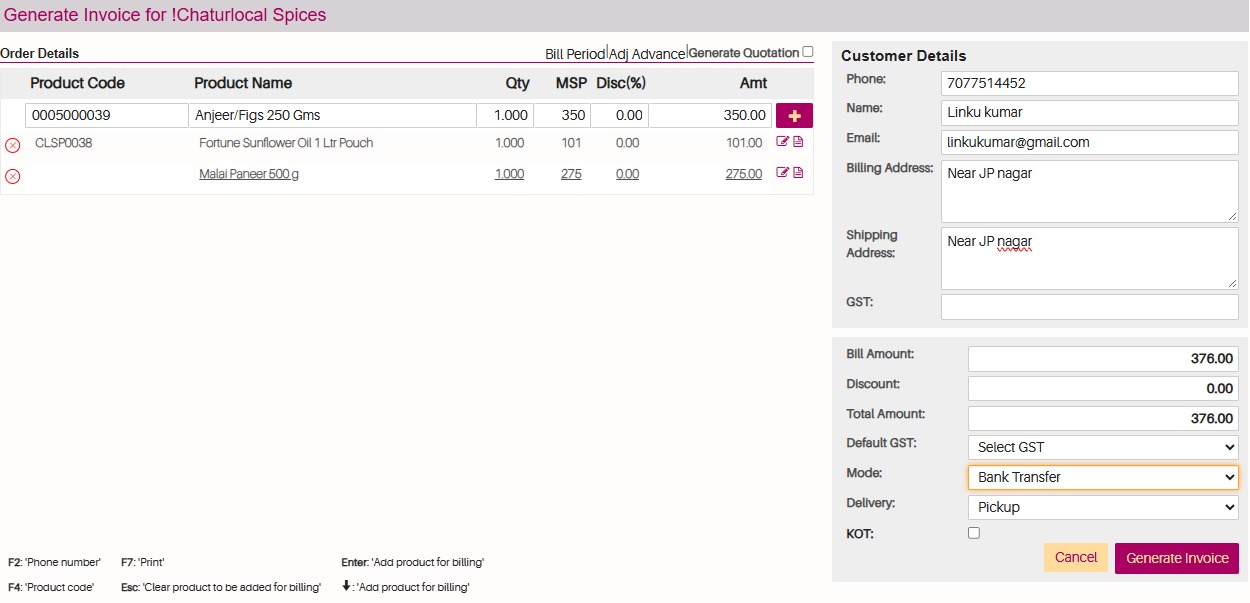The width and height of the screenshot is (1250, 603).
Task: Click the Malai Paneer 500 g product link
Action: [x=249, y=174]
